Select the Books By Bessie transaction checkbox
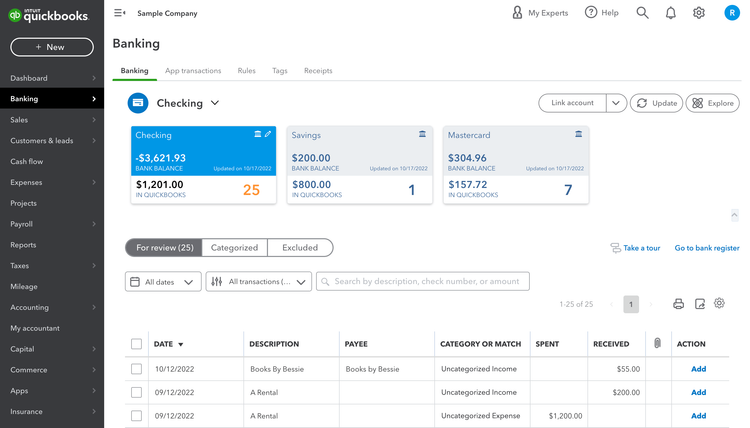Image resolution: width=750 pixels, height=428 pixels. click(136, 369)
